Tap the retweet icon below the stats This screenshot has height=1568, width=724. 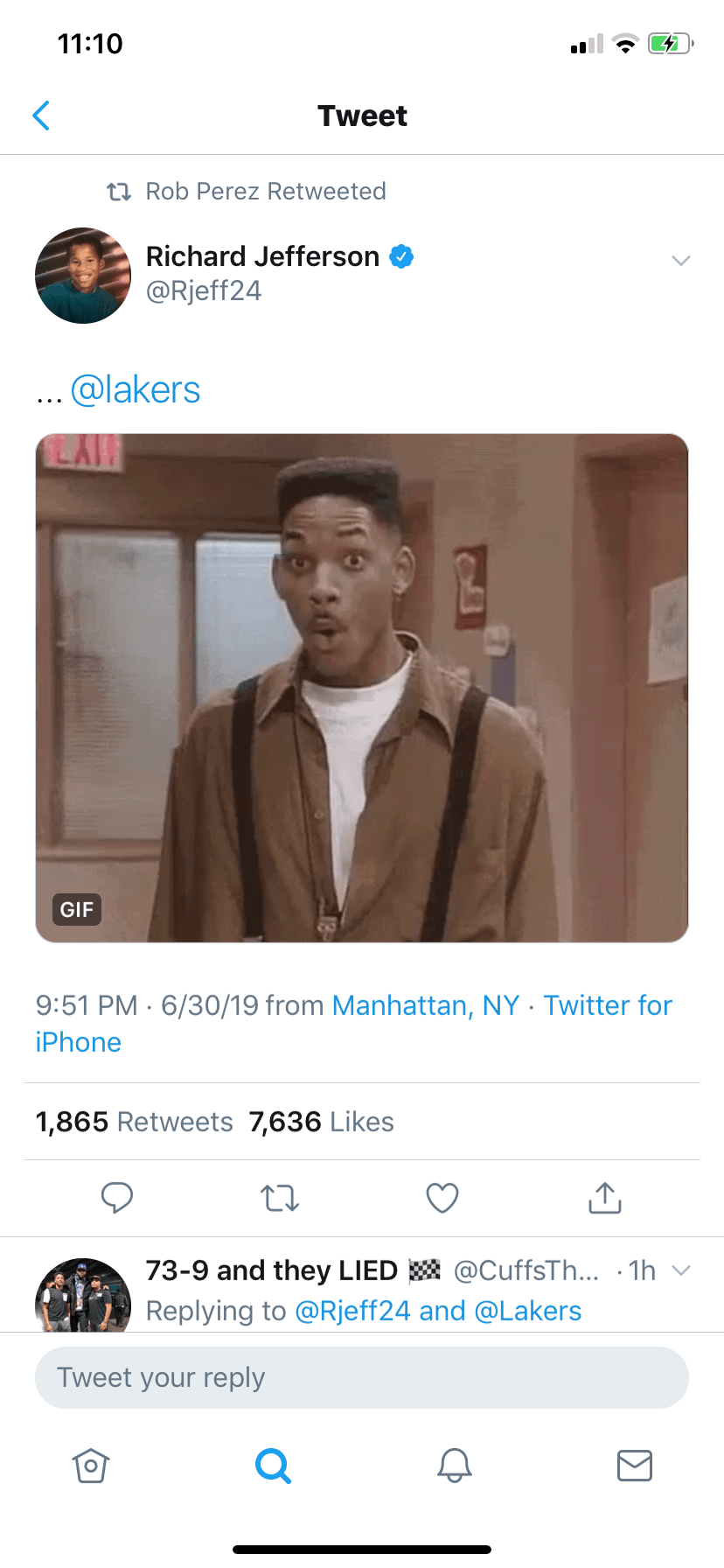(x=280, y=1197)
